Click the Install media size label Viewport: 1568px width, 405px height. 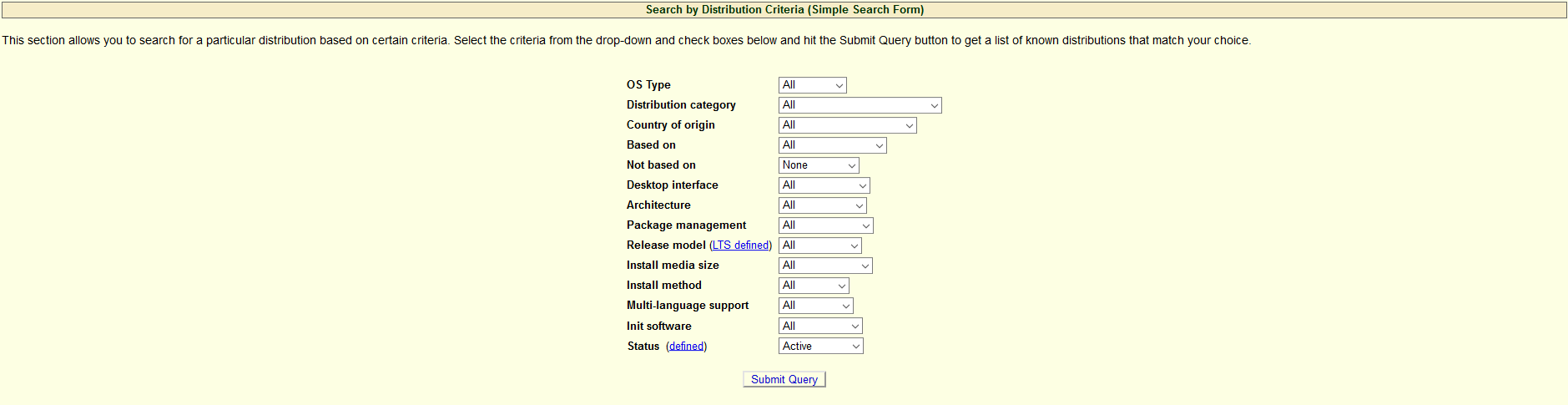[673, 266]
